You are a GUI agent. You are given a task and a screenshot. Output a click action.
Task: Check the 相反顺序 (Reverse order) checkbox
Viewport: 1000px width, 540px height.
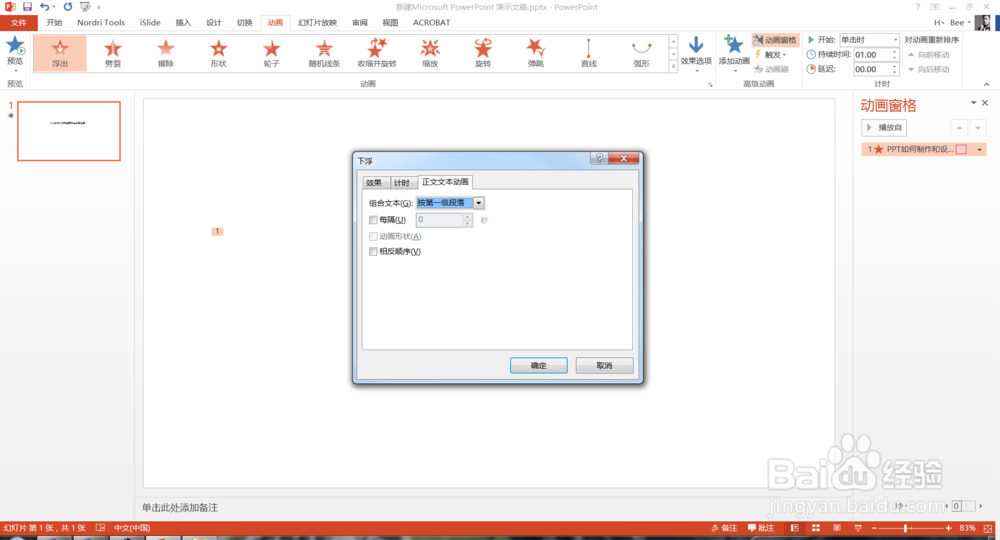pyautogui.click(x=373, y=252)
